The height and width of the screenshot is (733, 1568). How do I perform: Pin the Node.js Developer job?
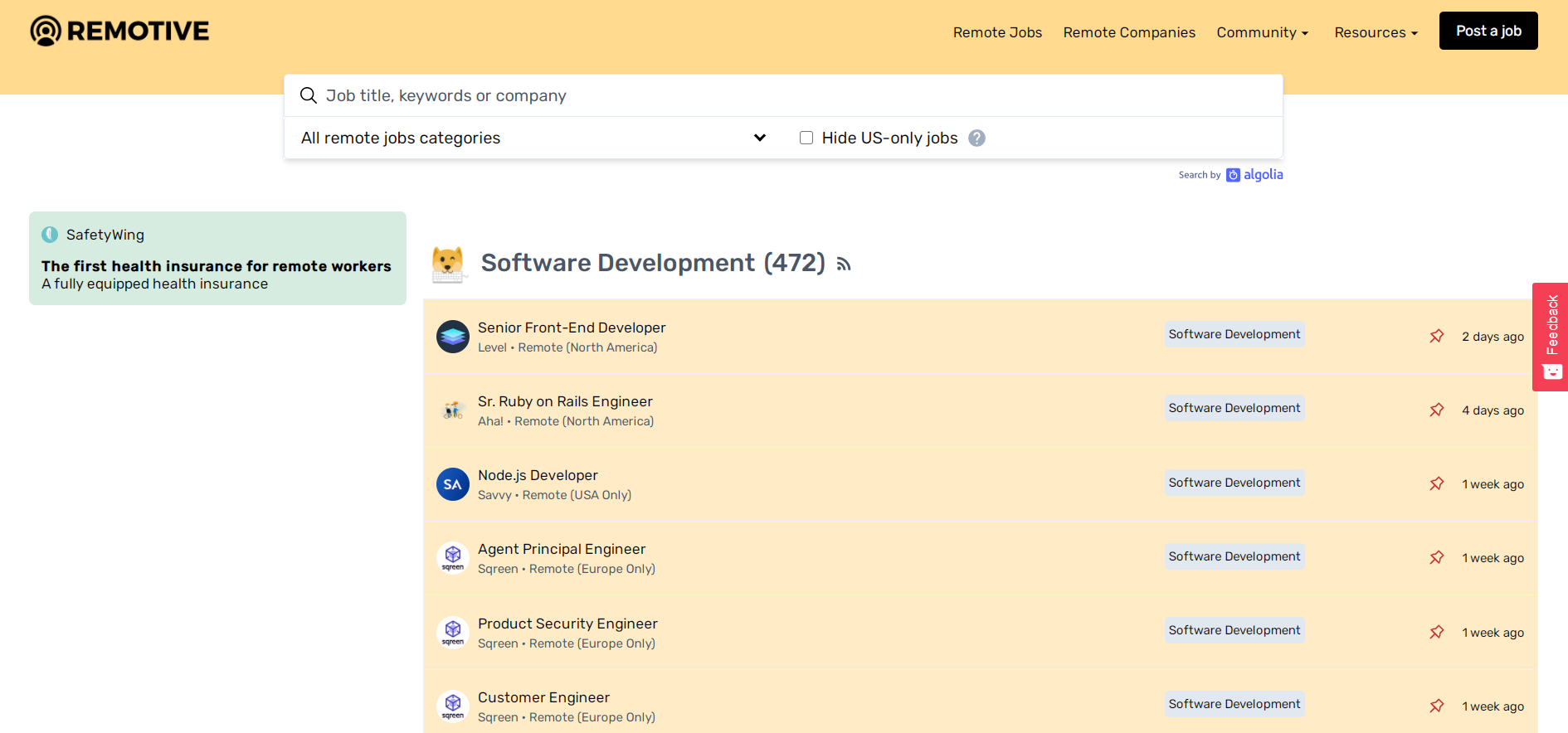click(1436, 483)
